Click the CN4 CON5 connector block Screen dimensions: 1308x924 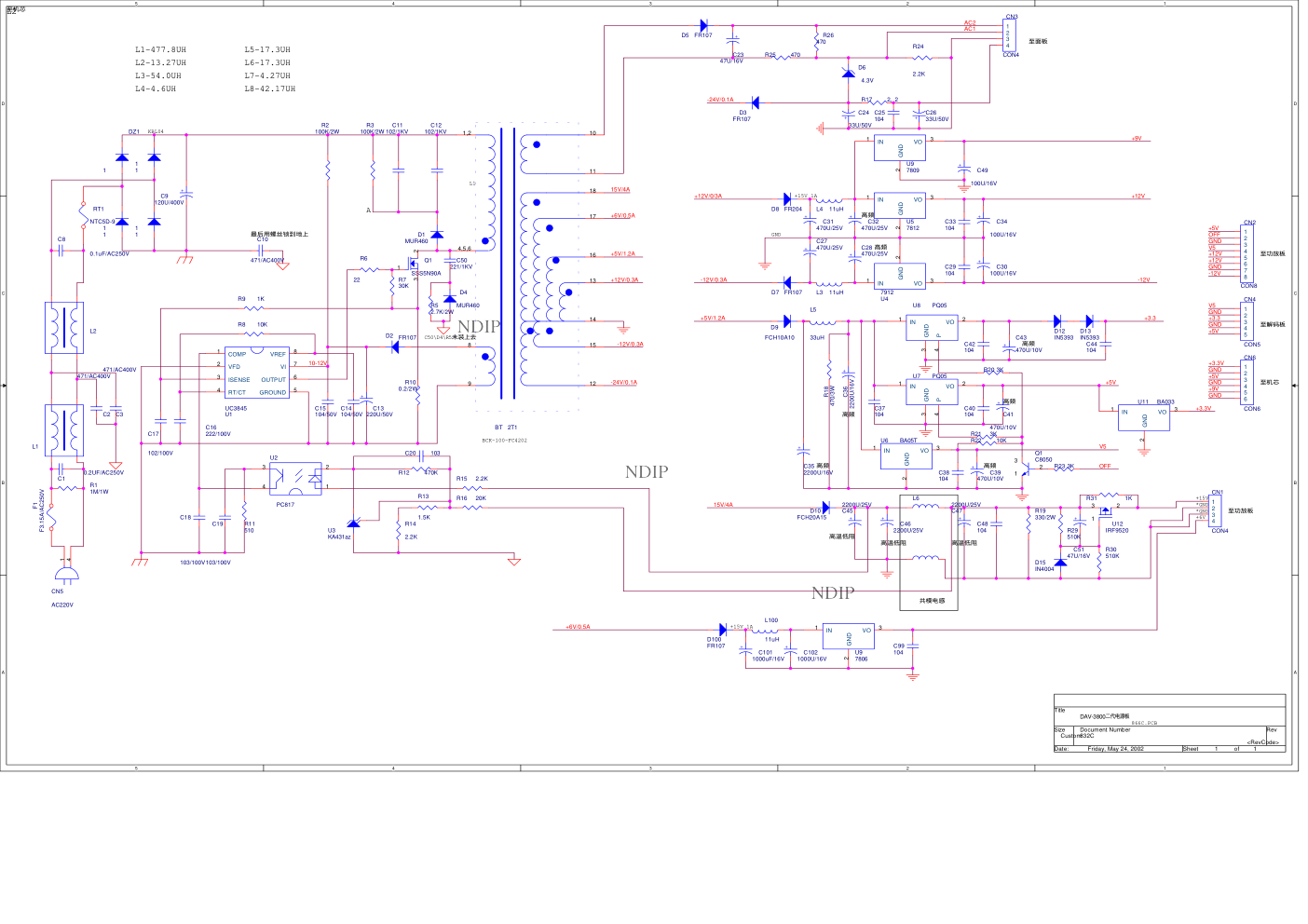point(1248,322)
